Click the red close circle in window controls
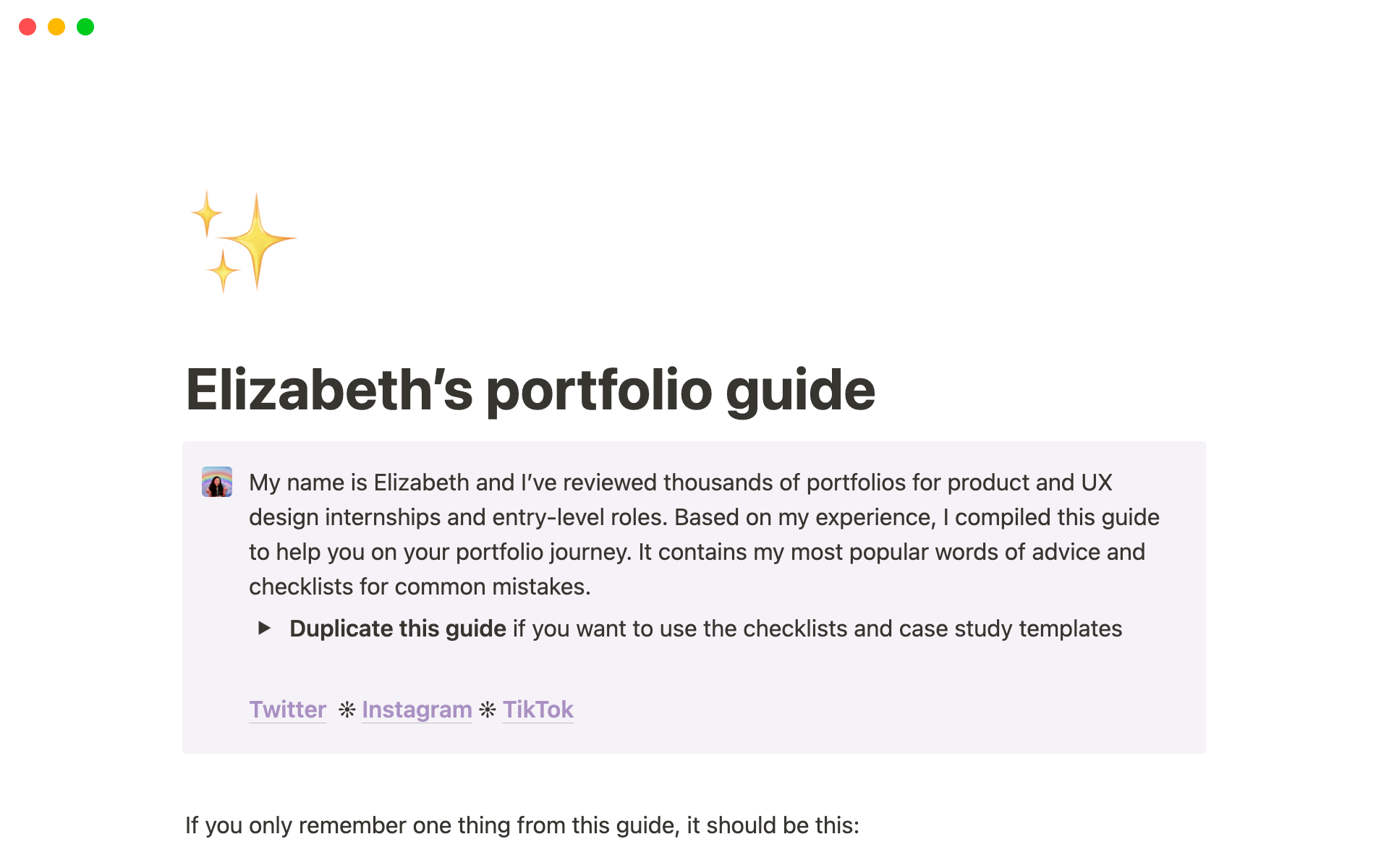The width and height of the screenshot is (1389, 868). point(27,26)
